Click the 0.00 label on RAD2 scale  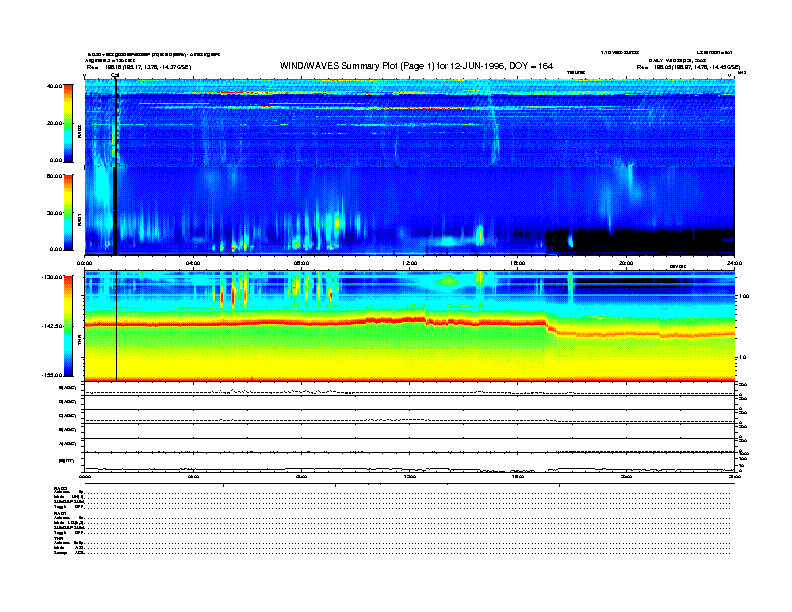pyautogui.click(x=56, y=161)
